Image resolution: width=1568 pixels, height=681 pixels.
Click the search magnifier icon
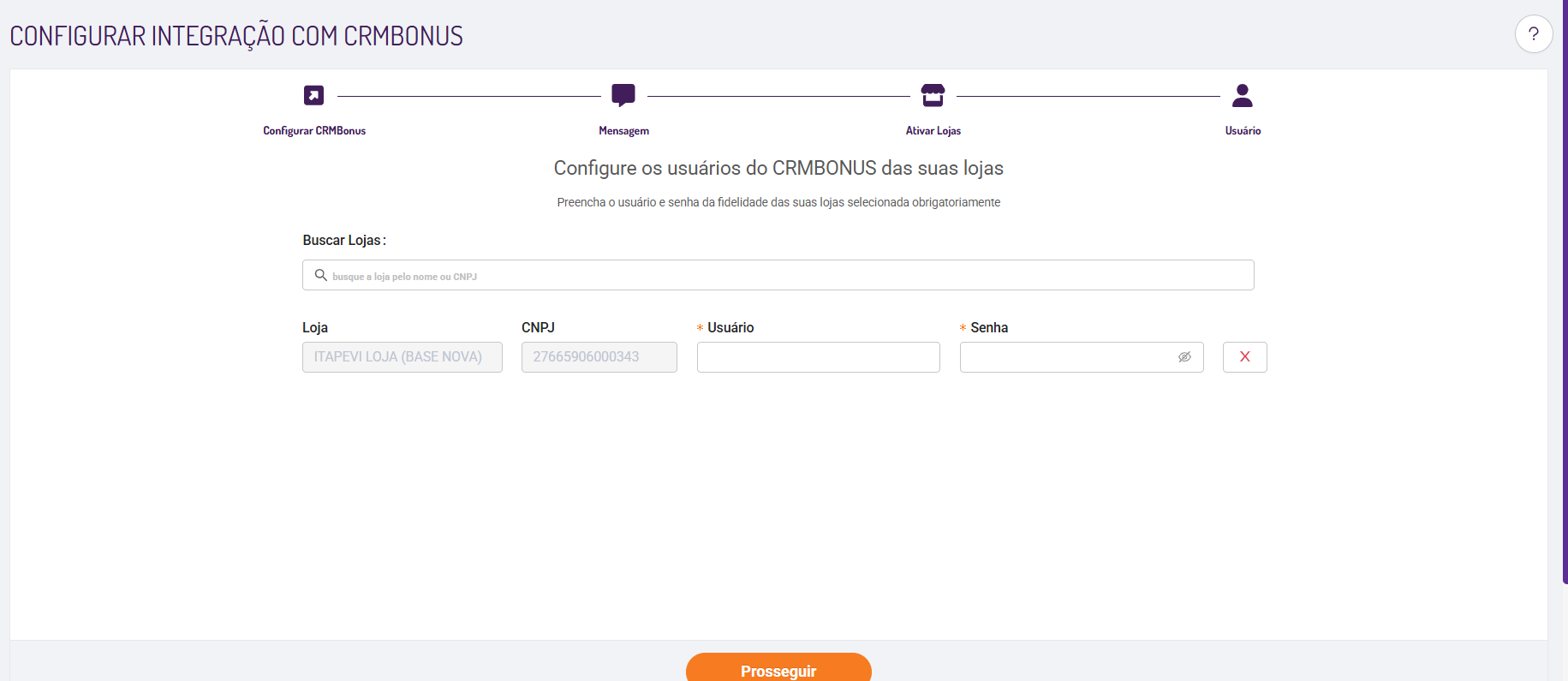(321, 275)
